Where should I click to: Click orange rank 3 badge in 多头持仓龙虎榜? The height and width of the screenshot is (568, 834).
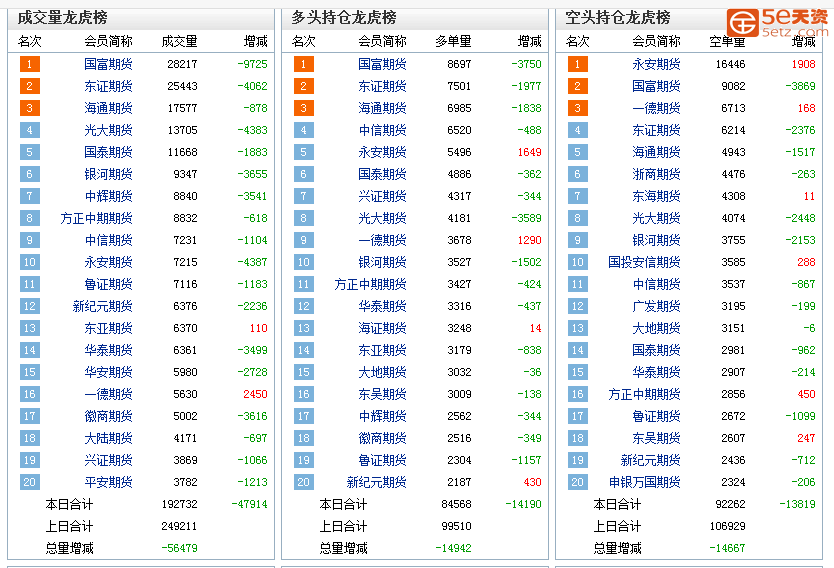point(303,108)
